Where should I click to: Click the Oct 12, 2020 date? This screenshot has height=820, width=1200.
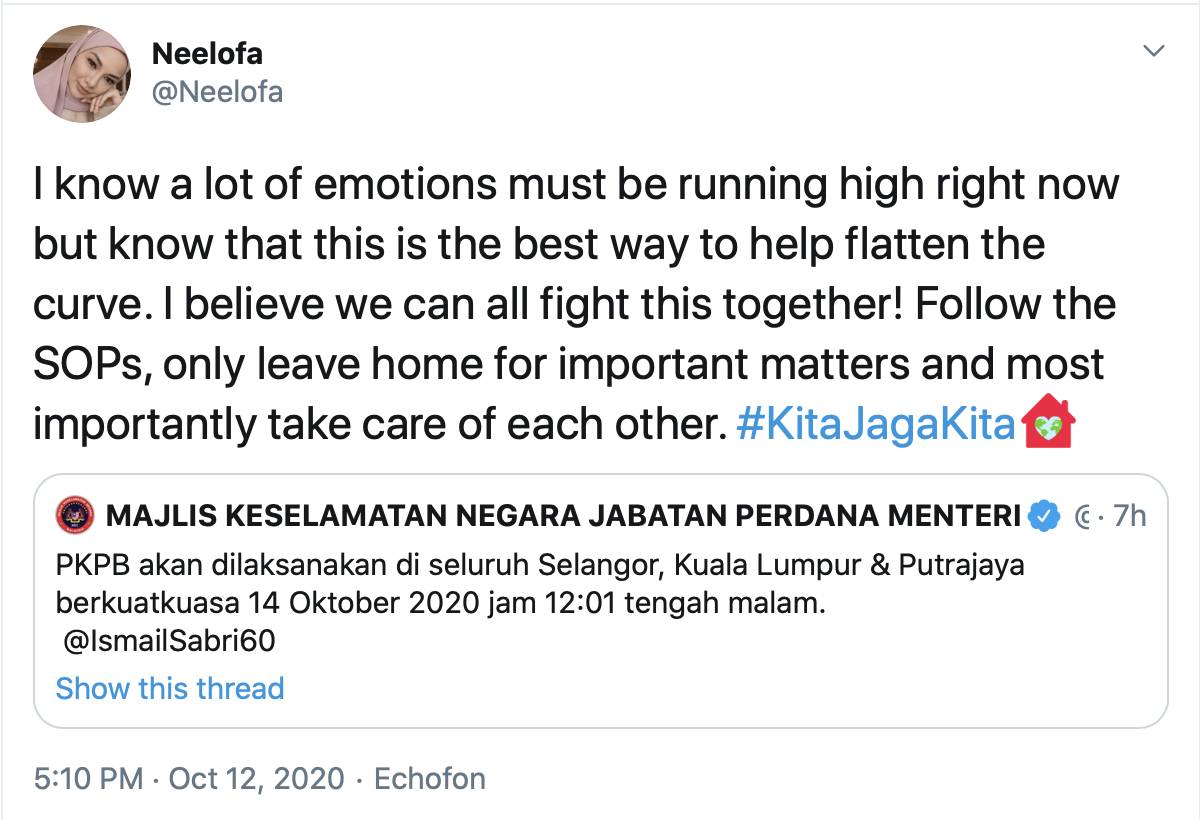point(256,778)
